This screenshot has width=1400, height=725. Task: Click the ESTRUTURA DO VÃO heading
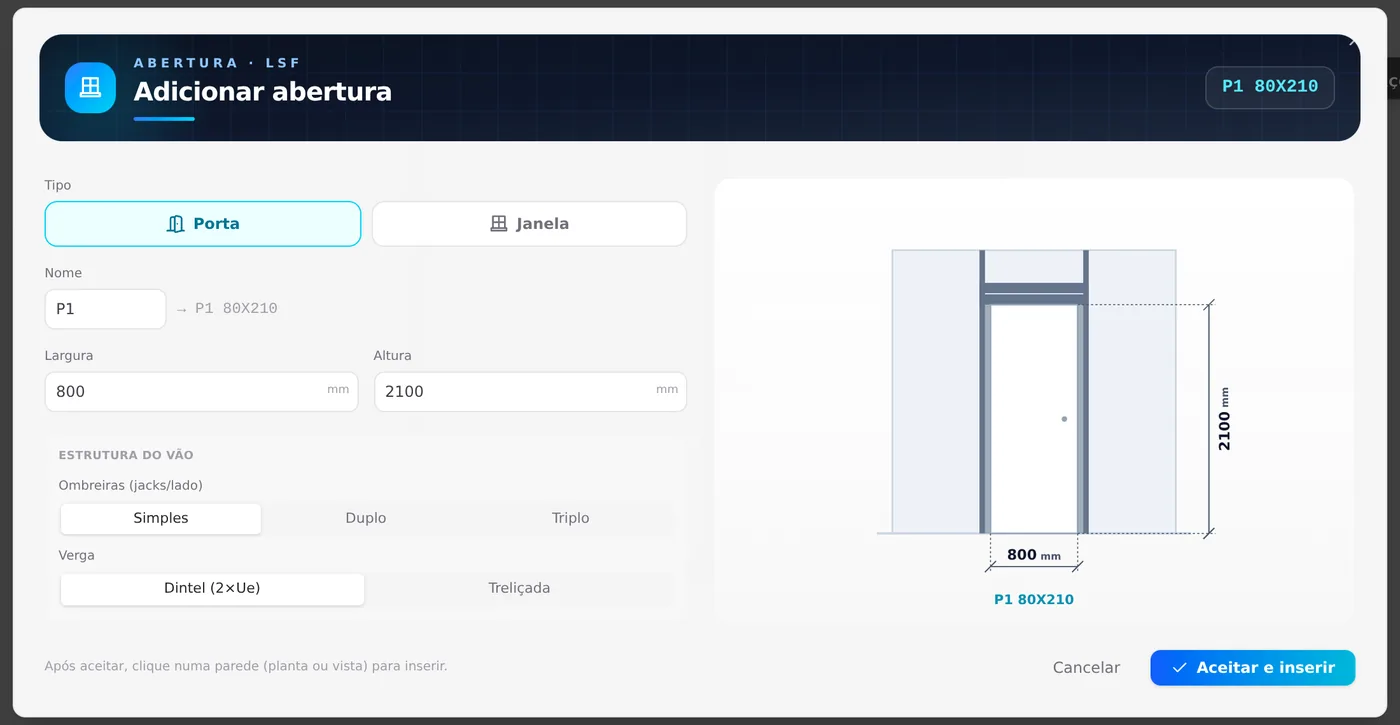click(126, 455)
